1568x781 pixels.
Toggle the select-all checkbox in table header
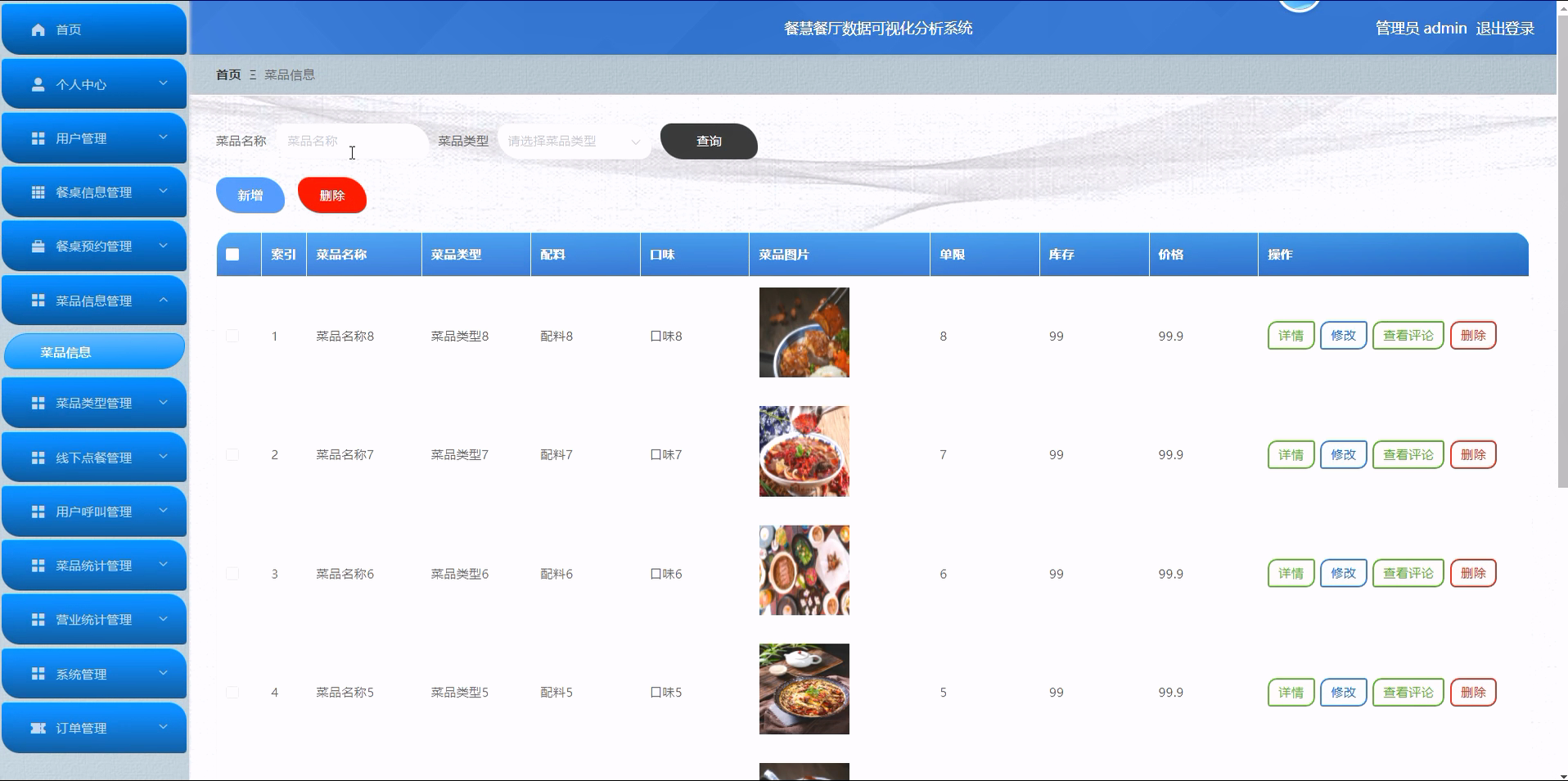(232, 255)
